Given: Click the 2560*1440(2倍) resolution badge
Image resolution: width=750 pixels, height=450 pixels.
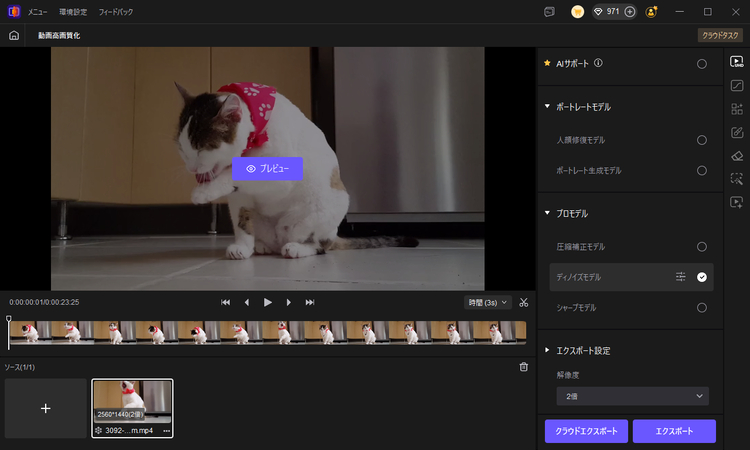Looking at the screenshot, I should point(120,414).
